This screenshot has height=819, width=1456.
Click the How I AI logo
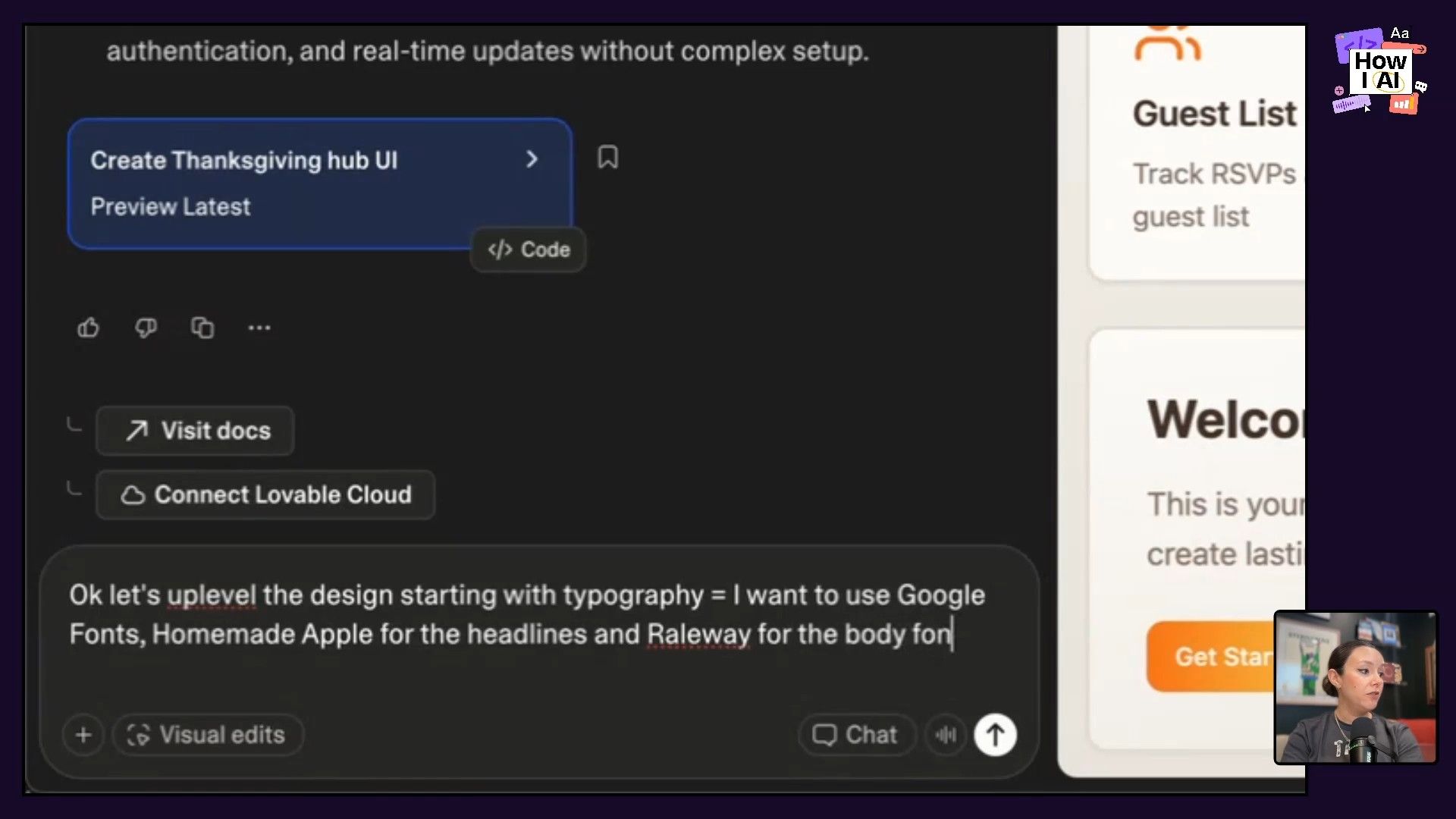click(1380, 72)
